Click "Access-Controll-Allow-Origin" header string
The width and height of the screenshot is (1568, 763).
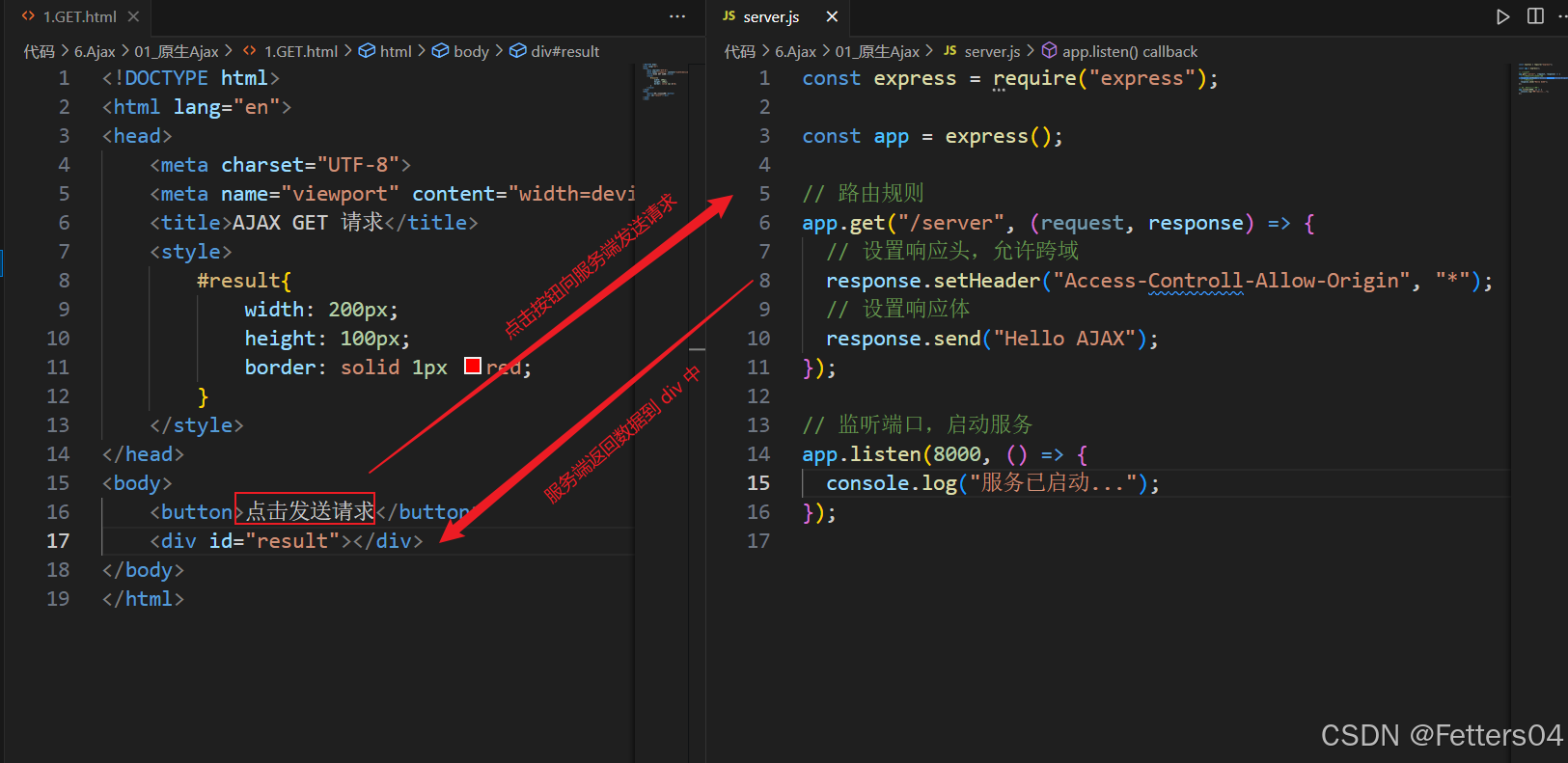click(1231, 281)
